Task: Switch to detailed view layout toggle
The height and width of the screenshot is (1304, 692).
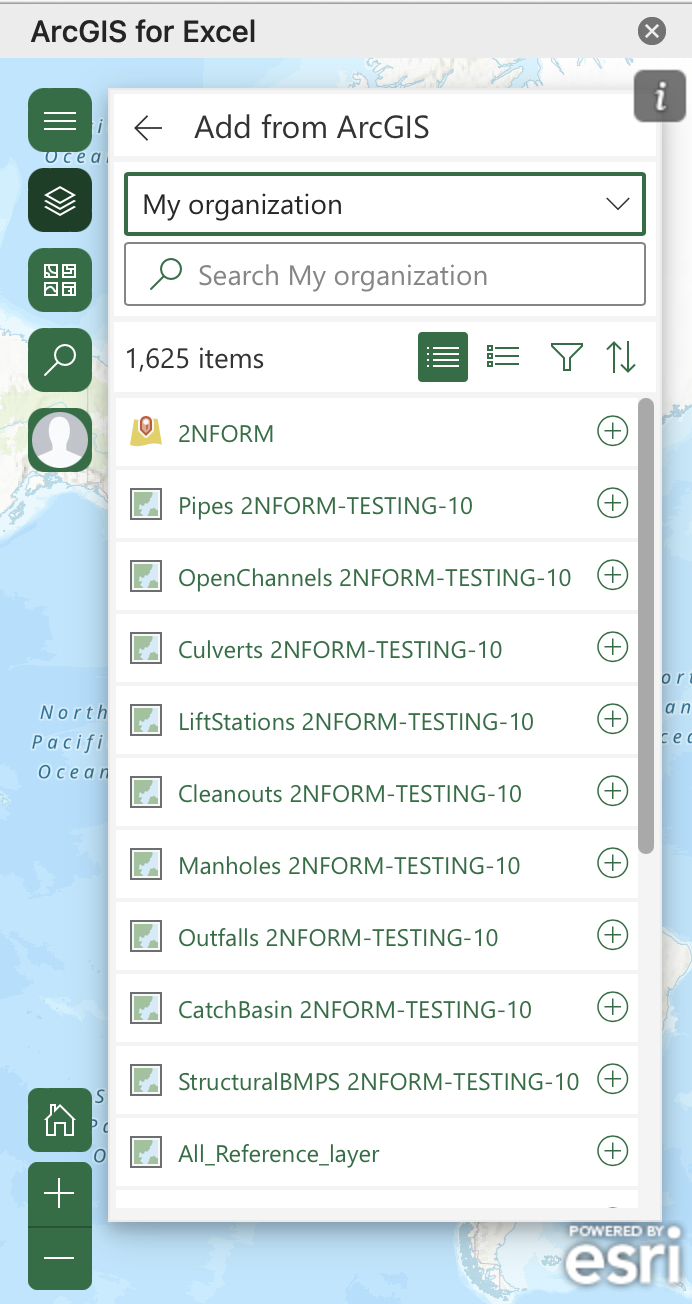Action: tap(502, 356)
